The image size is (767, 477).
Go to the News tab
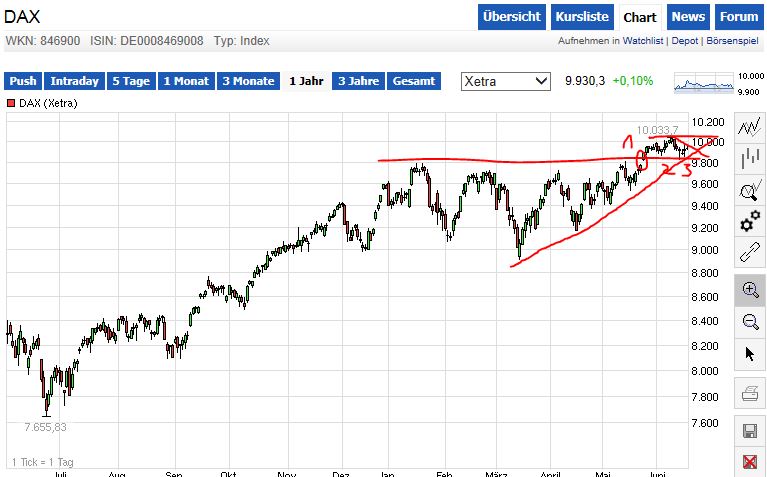click(x=688, y=17)
